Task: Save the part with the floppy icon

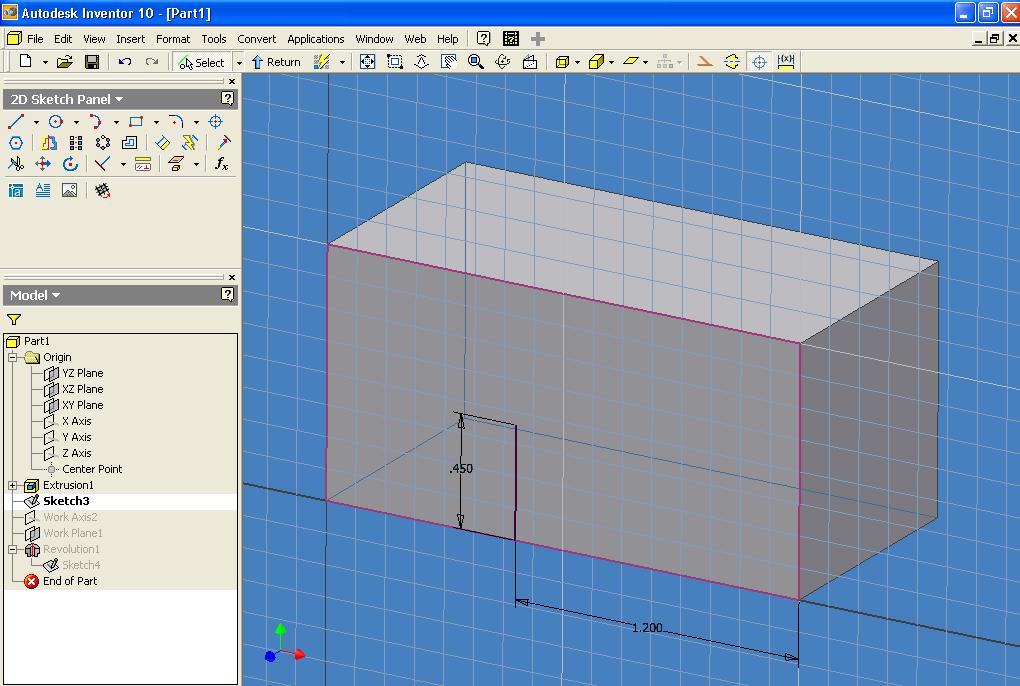Action: [x=92, y=62]
